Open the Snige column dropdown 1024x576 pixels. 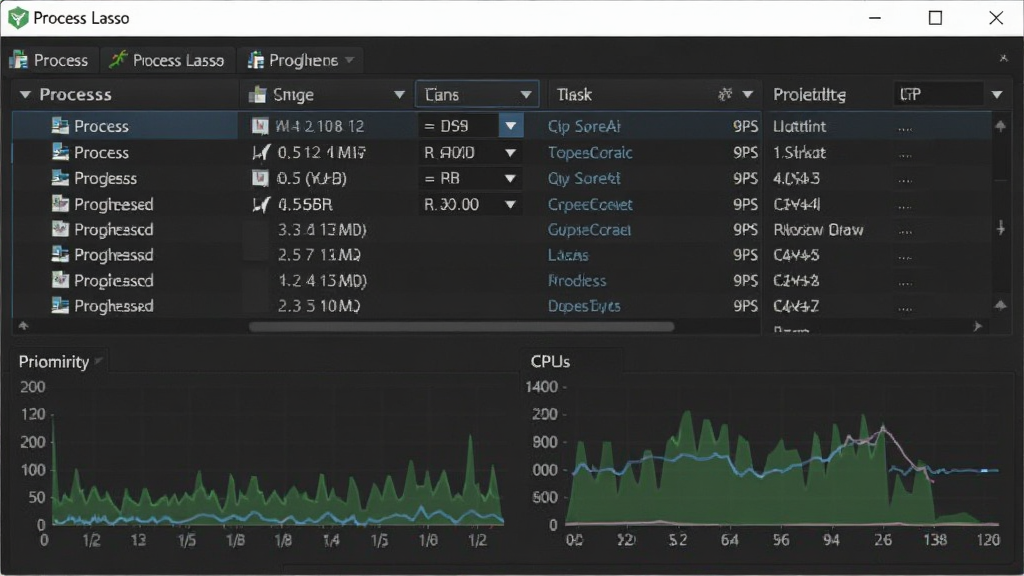point(399,95)
